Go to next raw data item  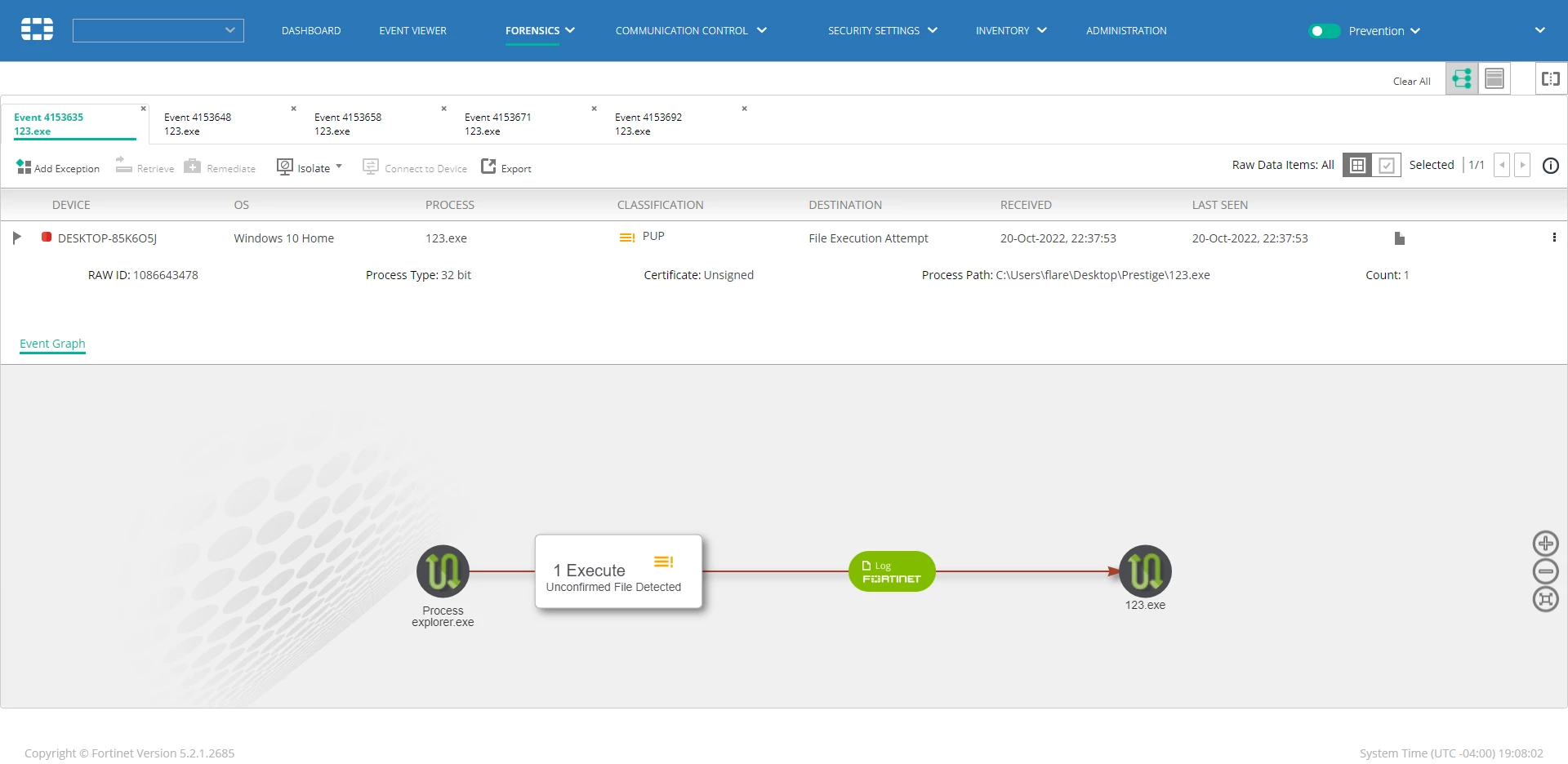pyautogui.click(x=1522, y=165)
